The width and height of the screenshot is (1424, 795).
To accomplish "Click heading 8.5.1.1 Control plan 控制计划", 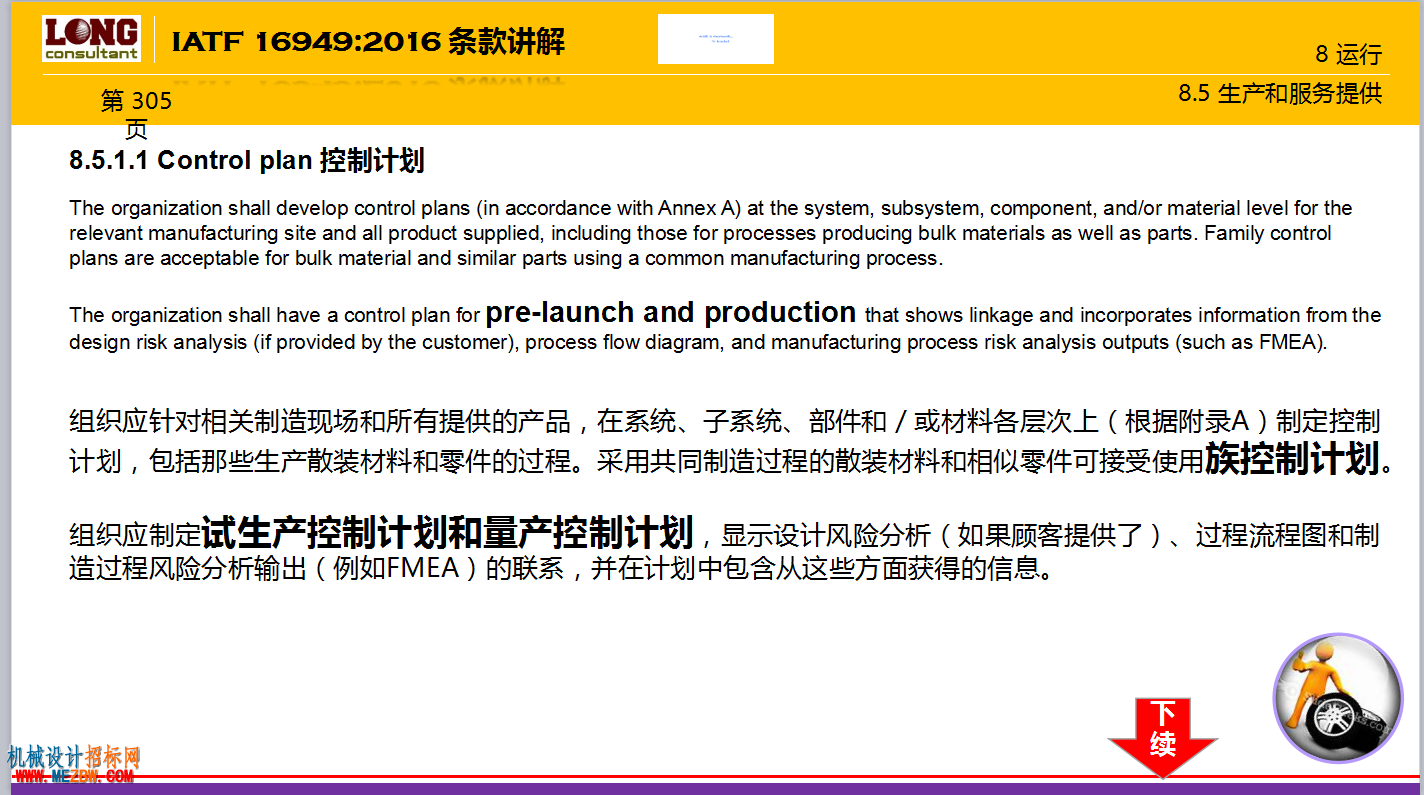I will [x=247, y=160].
